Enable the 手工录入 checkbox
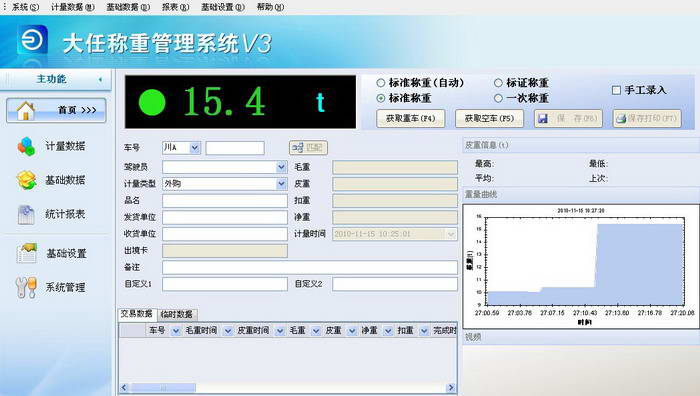Screen dimensions: 700x396 click(x=616, y=90)
